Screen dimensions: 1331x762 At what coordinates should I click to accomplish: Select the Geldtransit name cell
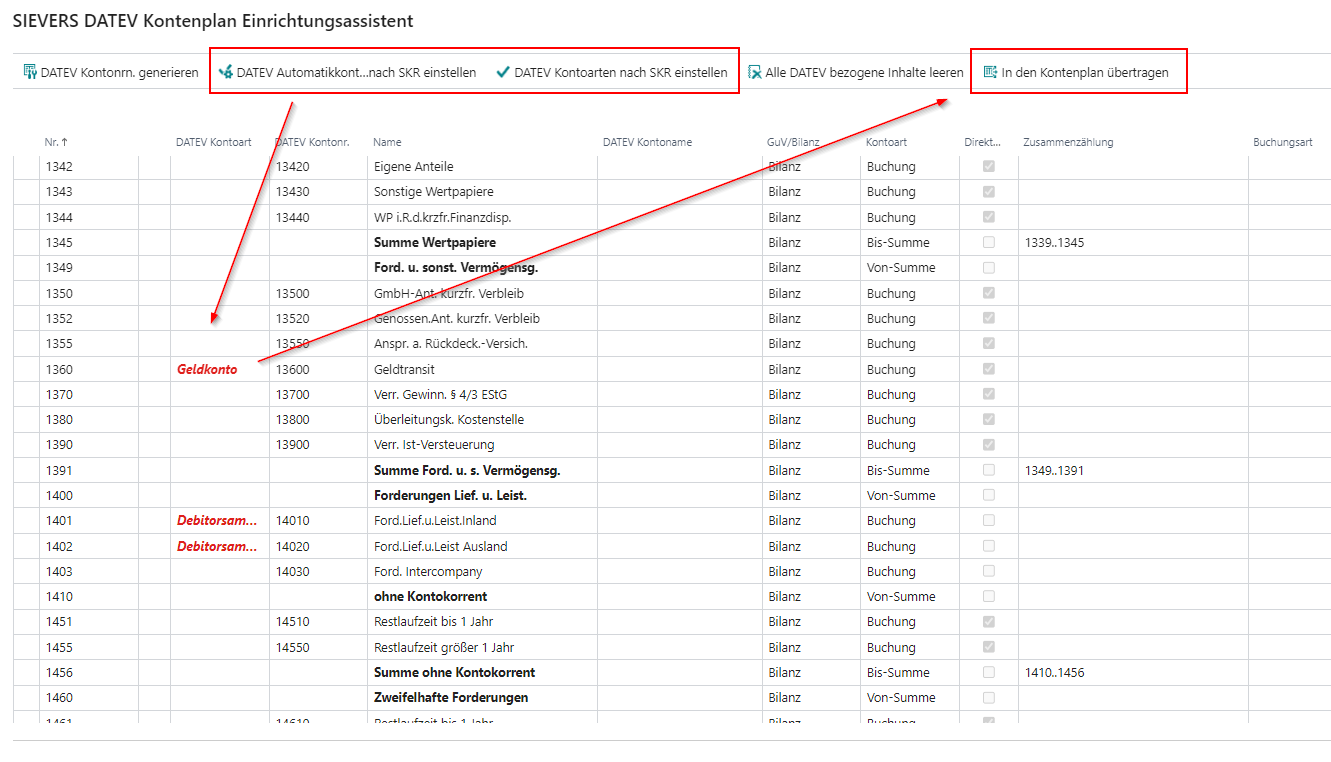(404, 369)
